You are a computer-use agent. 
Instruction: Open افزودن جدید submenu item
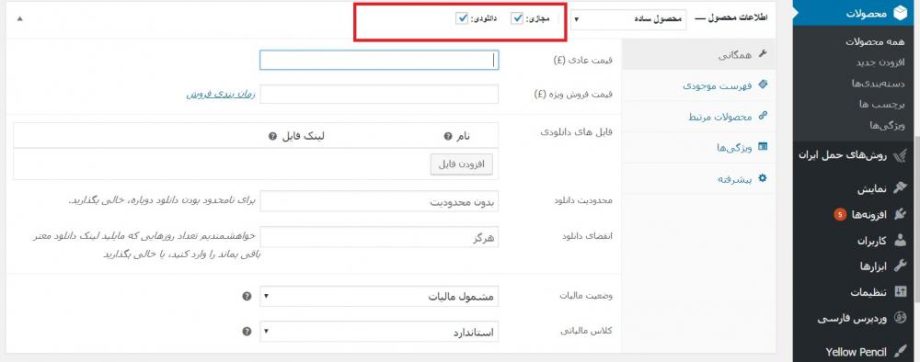click(x=881, y=62)
